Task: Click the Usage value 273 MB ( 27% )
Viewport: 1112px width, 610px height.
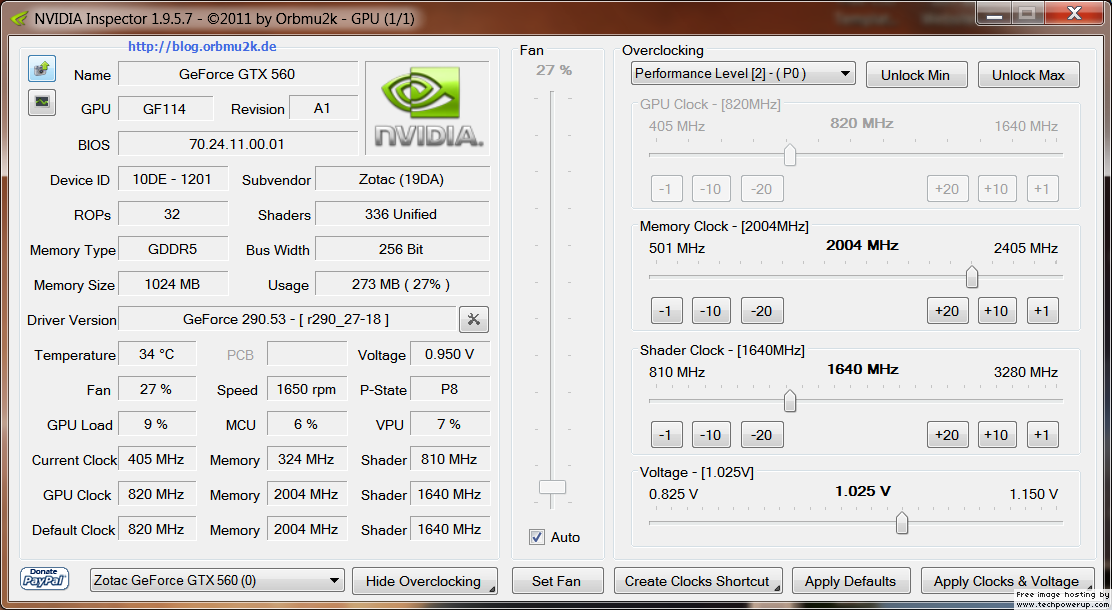Action: 402,284
